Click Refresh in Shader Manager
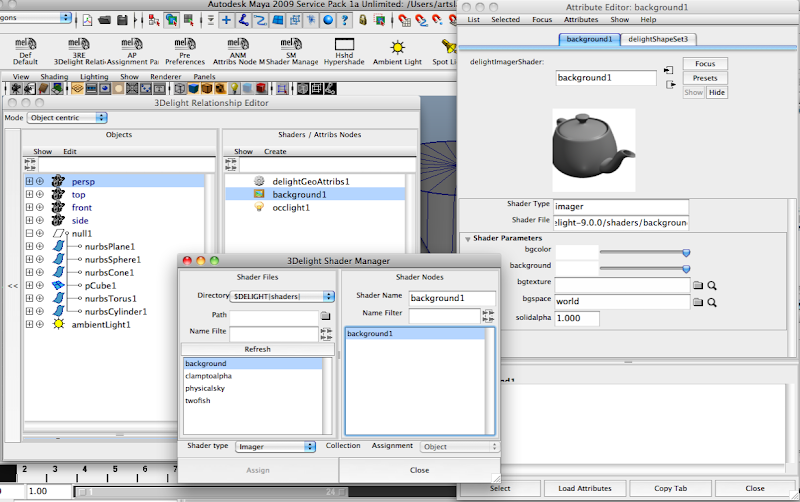 258,349
